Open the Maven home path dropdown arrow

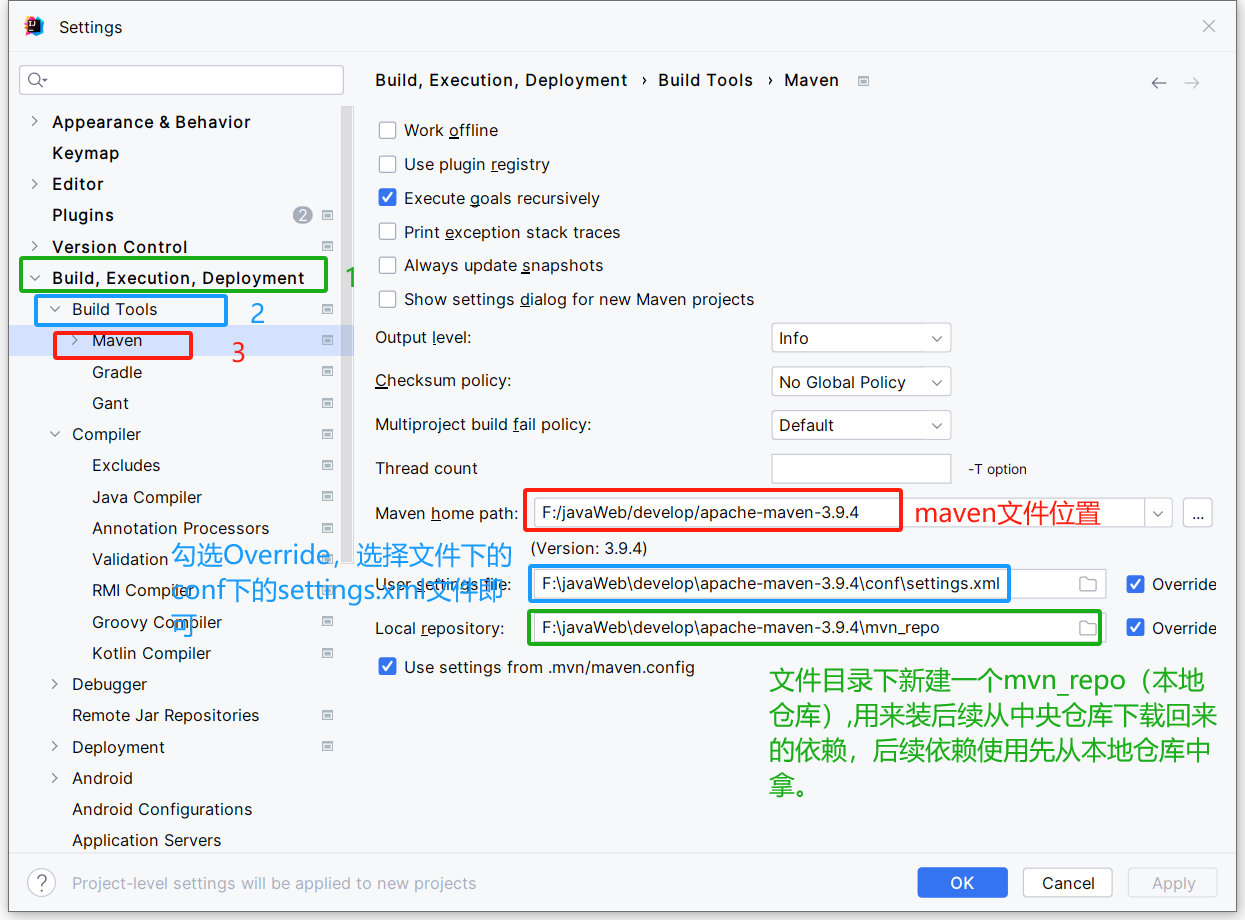(1158, 513)
